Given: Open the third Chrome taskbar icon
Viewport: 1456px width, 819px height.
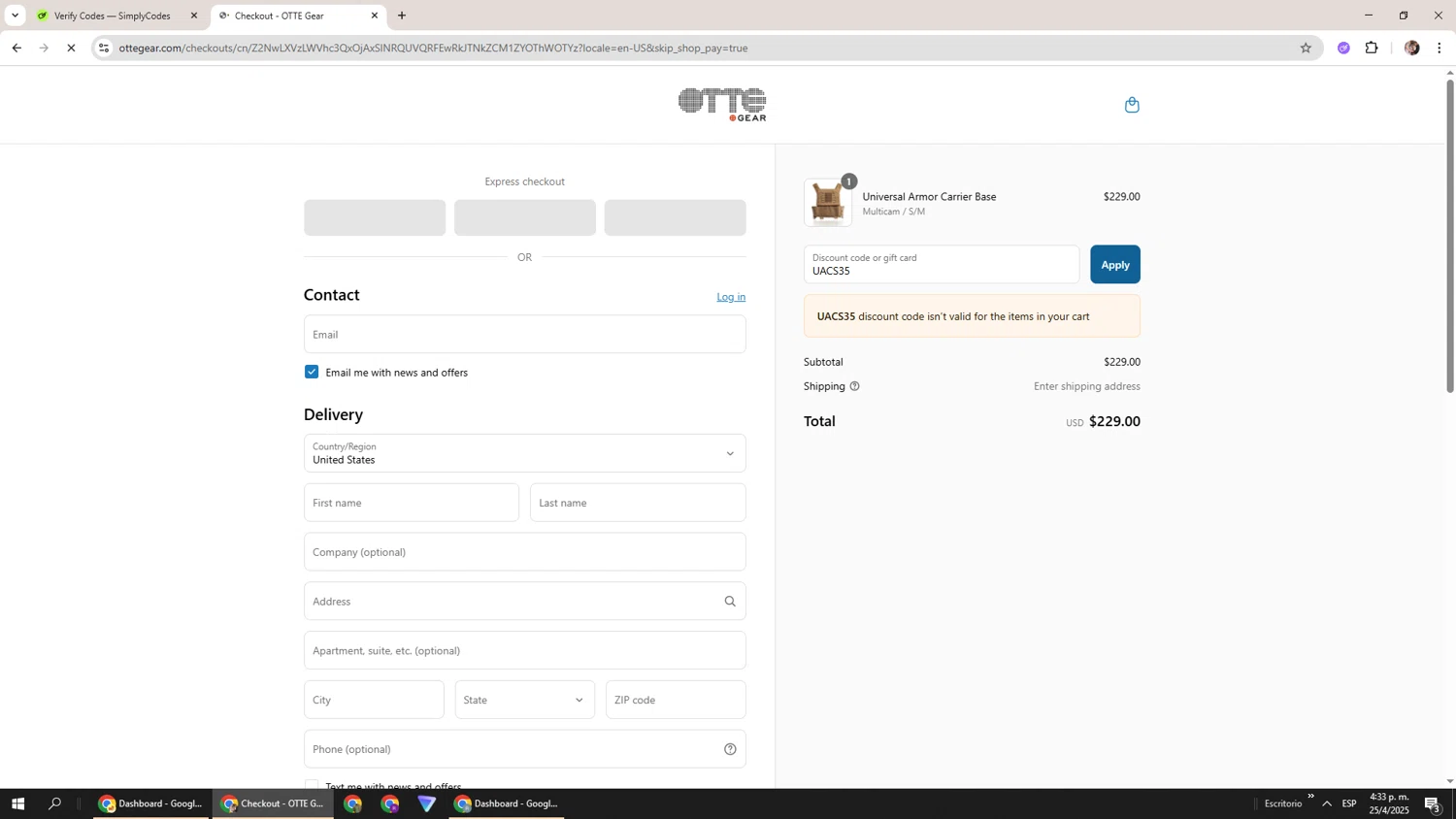Looking at the screenshot, I should tap(353, 803).
